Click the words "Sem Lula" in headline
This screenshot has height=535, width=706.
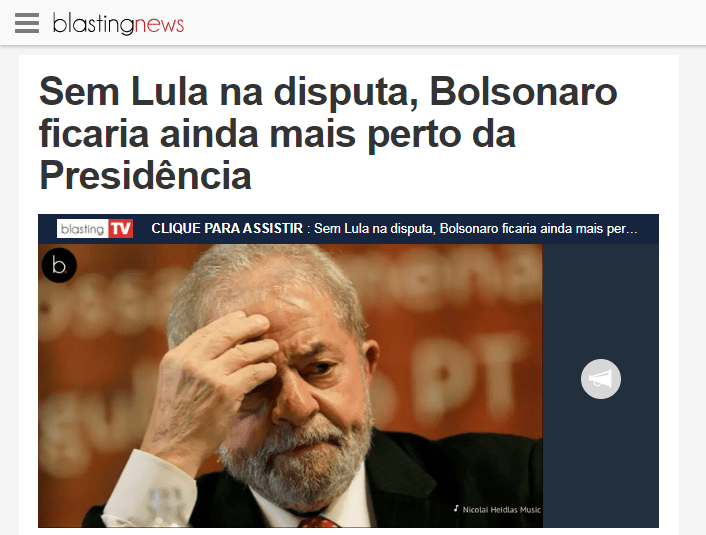pyautogui.click(x=123, y=92)
